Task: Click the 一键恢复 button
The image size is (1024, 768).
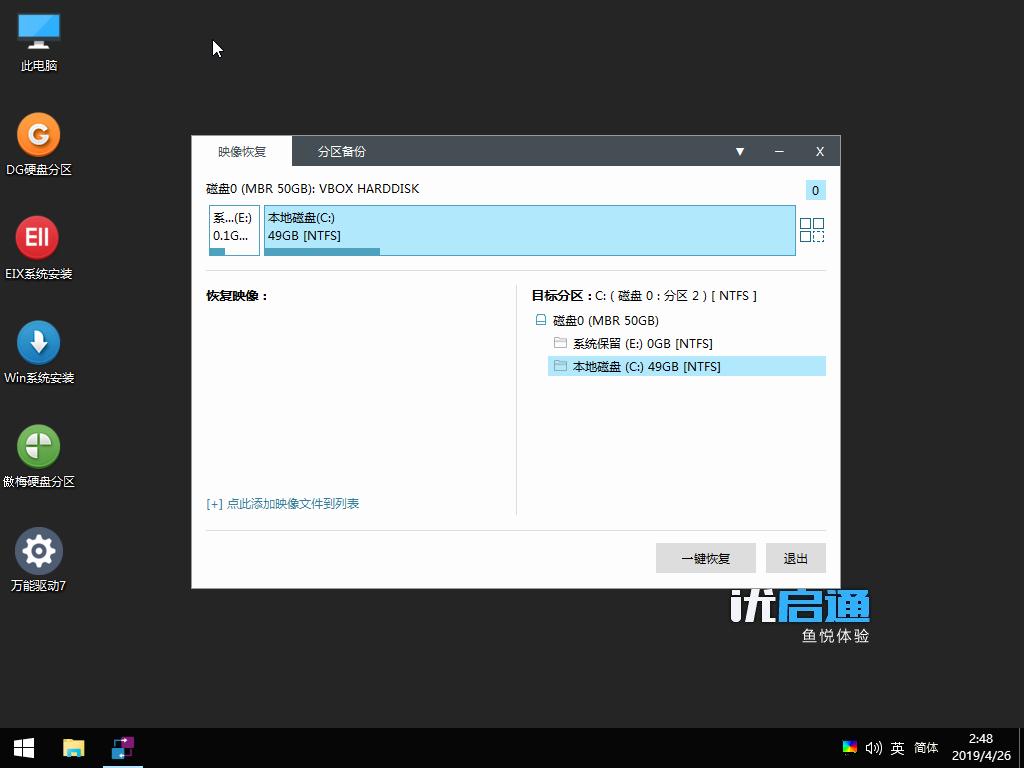Action: (706, 558)
